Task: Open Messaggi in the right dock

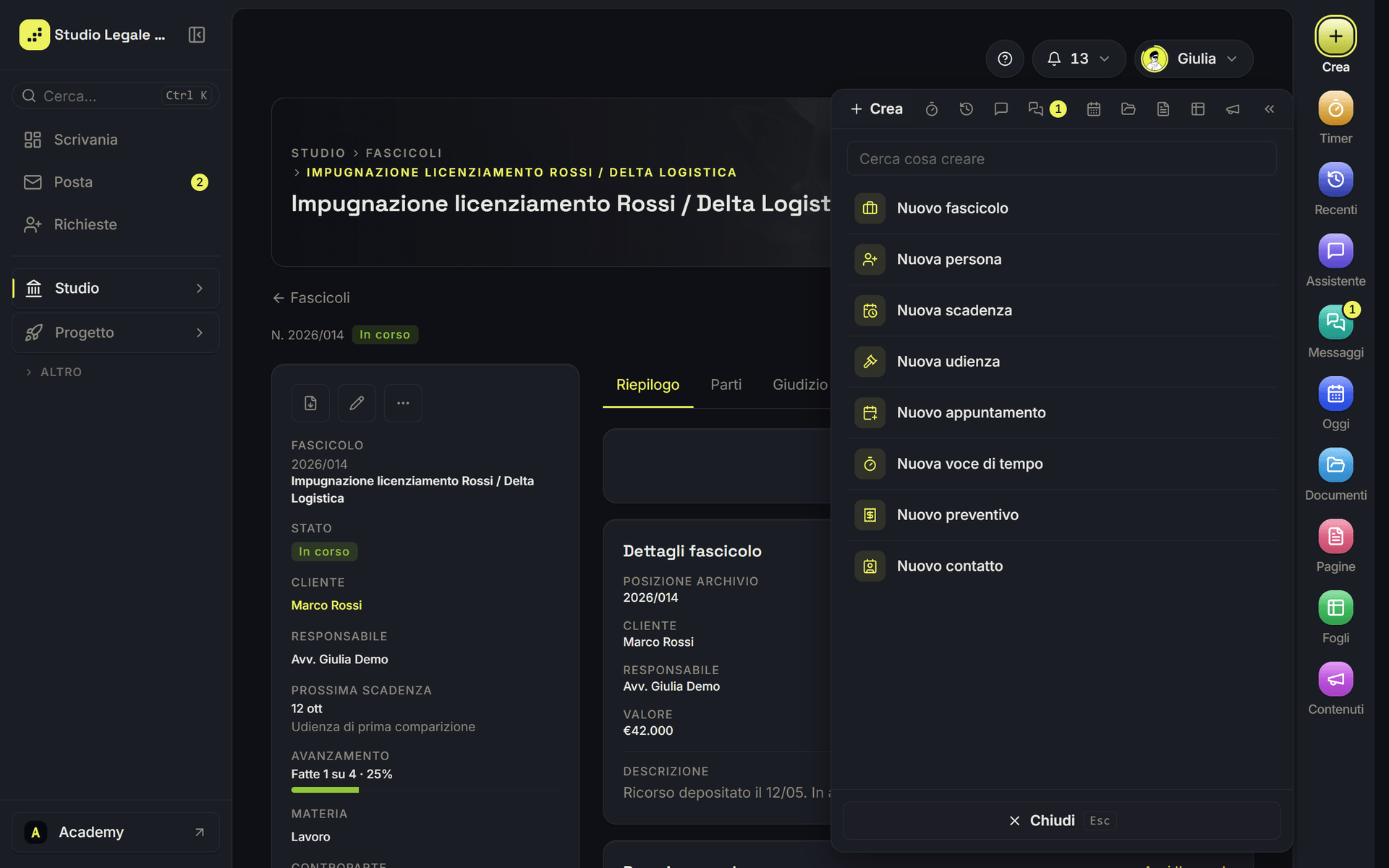Action: point(1335,323)
